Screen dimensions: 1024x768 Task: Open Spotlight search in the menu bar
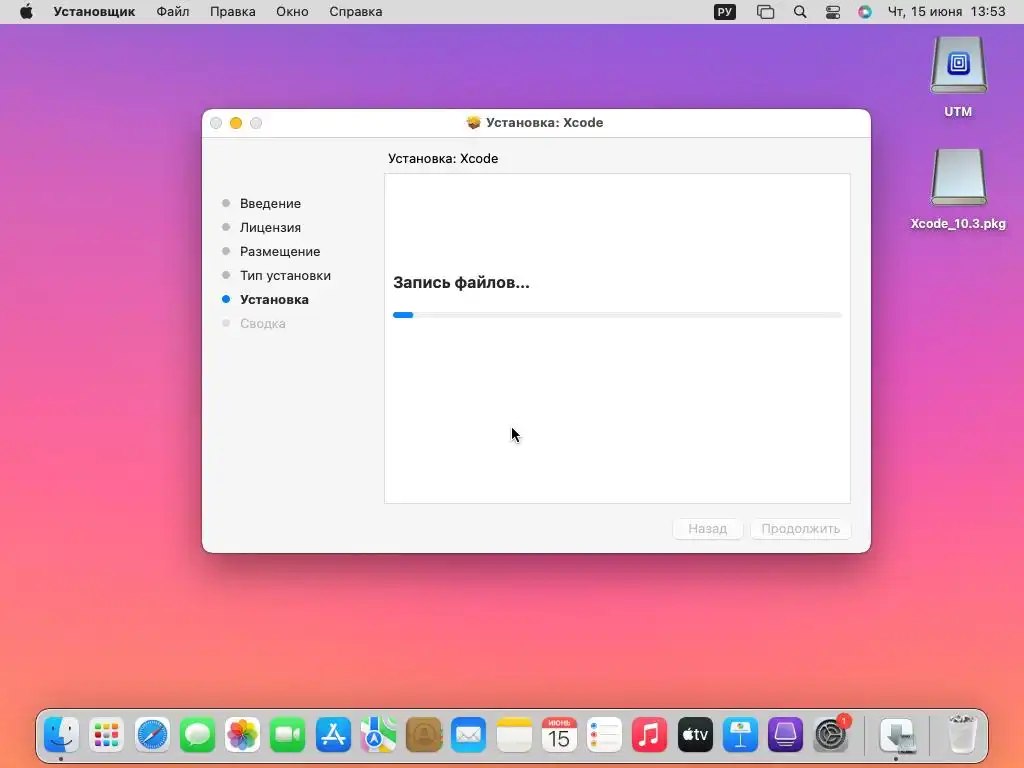[799, 12]
